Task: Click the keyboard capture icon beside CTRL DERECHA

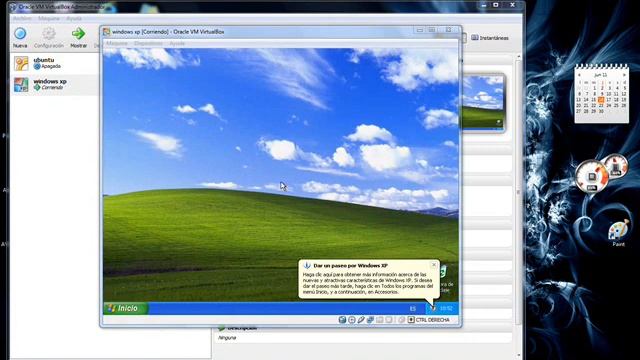Action: tap(411, 320)
